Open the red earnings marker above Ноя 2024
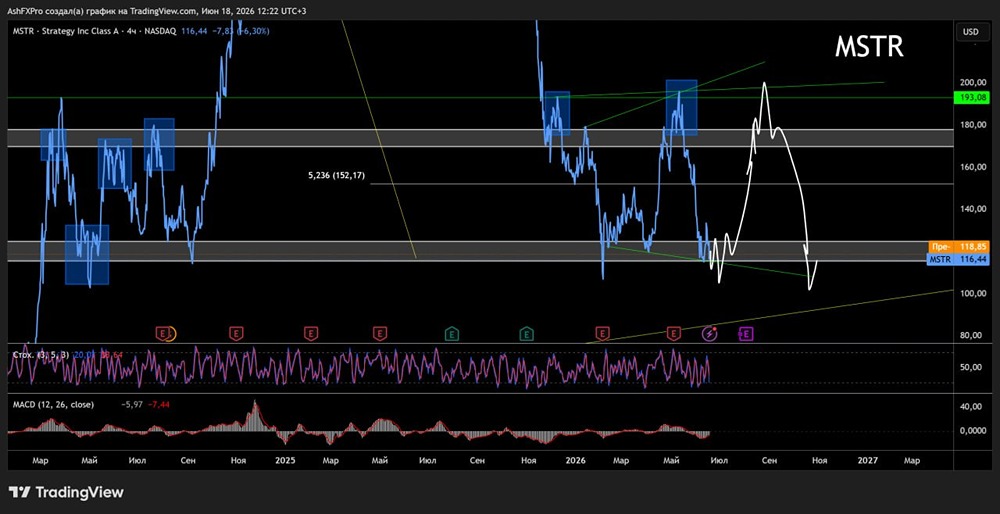 pyautogui.click(x=237, y=333)
